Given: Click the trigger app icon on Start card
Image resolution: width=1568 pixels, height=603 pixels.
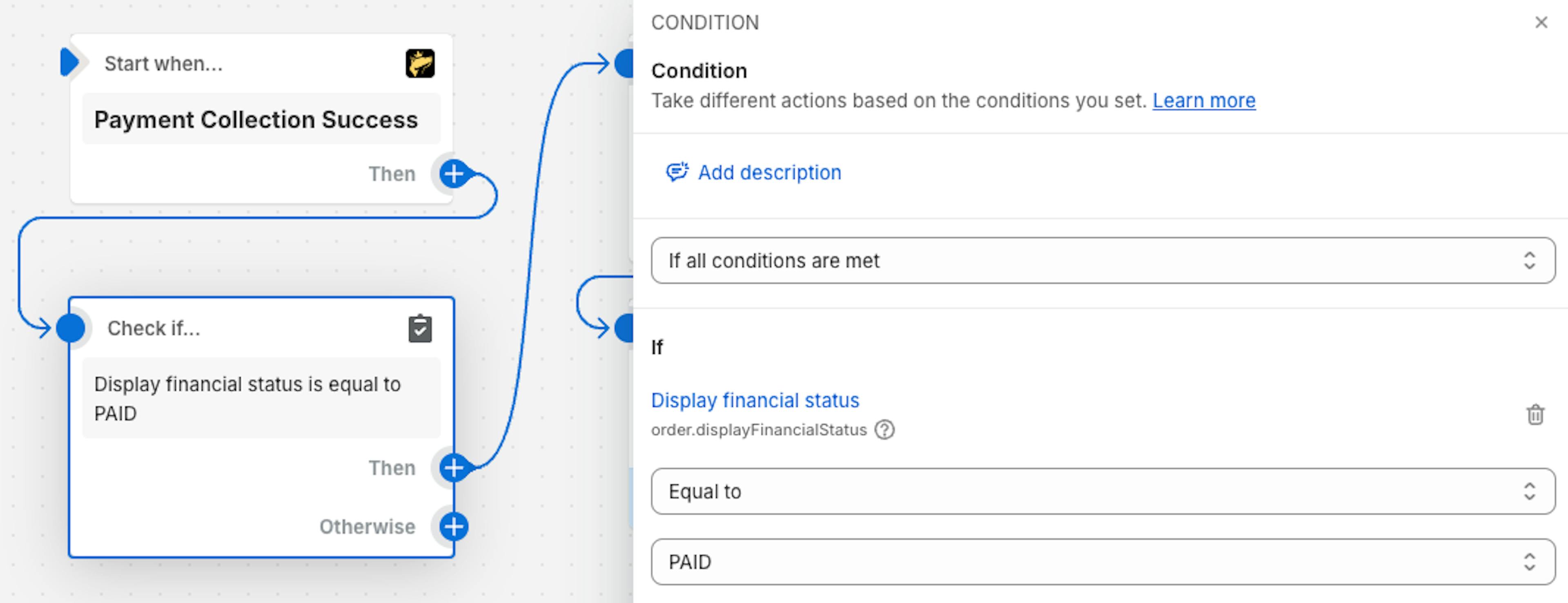Looking at the screenshot, I should pos(420,63).
